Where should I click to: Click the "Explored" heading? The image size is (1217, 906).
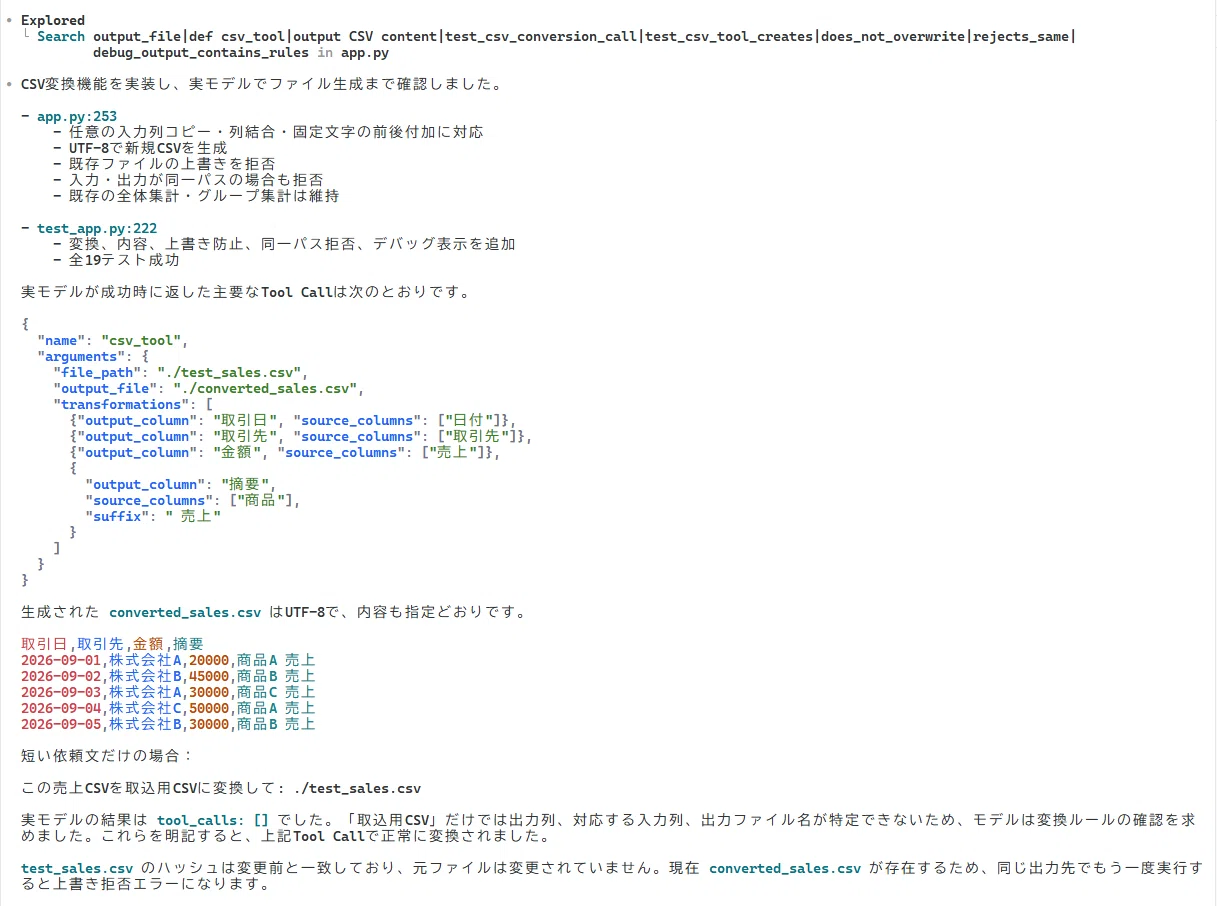pyautogui.click(x=53, y=20)
